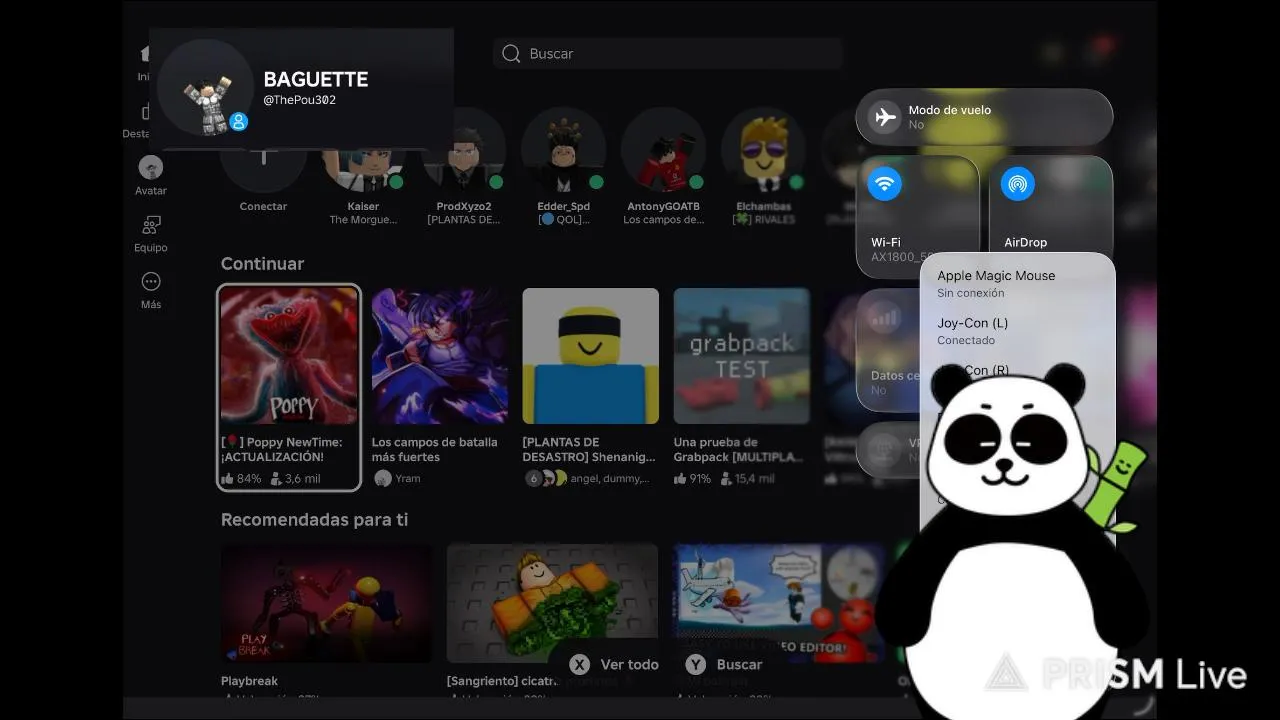Click the X Ver todo button
Image resolution: width=1280 pixels, height=720 pixels.
pyautogui.click(x=614, y=665)
